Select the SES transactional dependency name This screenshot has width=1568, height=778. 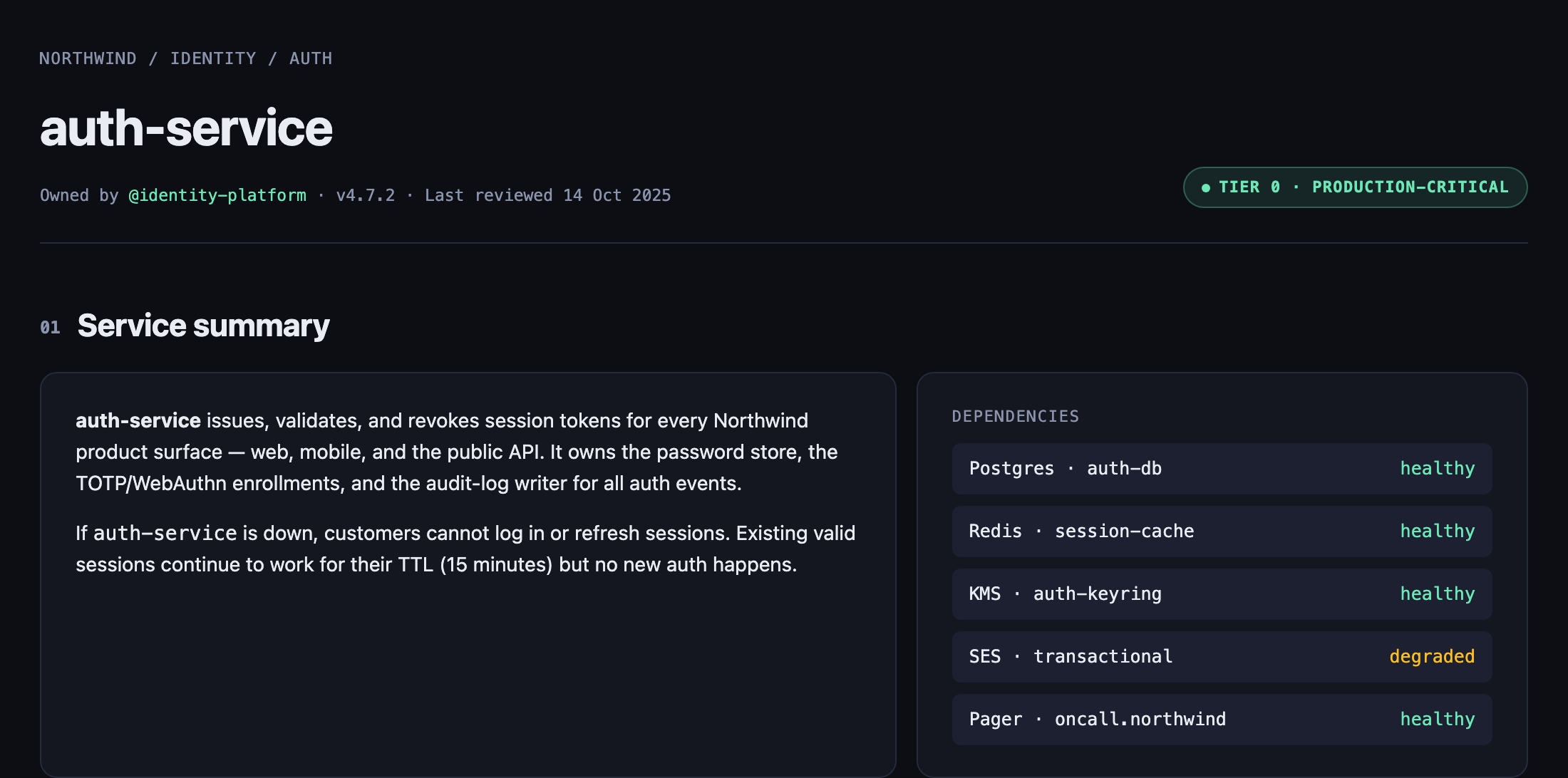point(1071,656)
